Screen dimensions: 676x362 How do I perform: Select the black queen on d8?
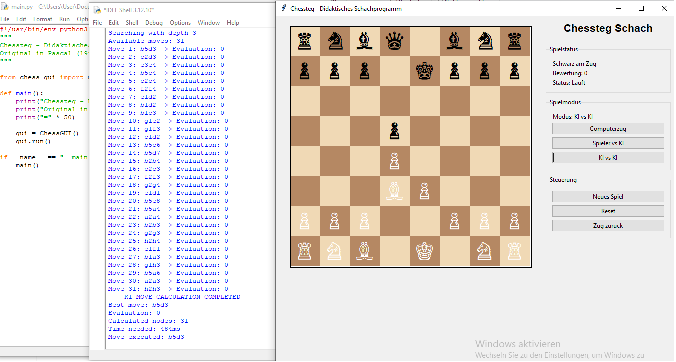[x=394, y=42]
